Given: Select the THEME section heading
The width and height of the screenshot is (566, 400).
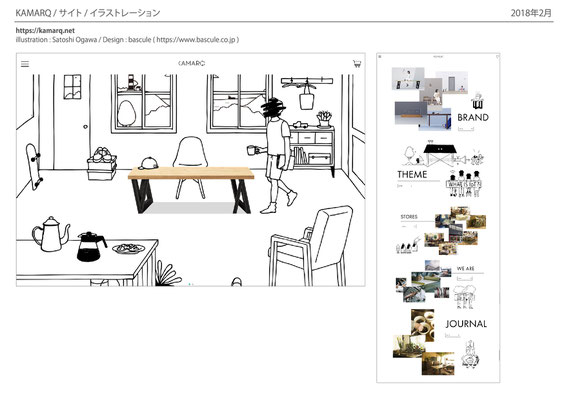Looking at the screenshot, I should [412, 175].
